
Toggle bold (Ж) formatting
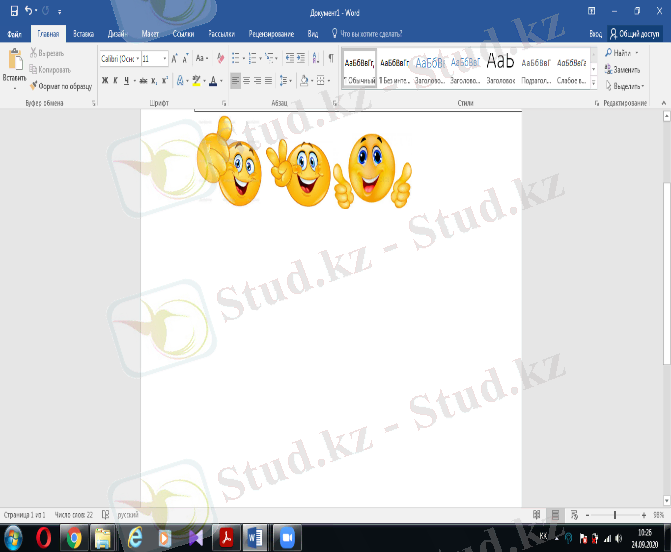(x=104, y=80)
